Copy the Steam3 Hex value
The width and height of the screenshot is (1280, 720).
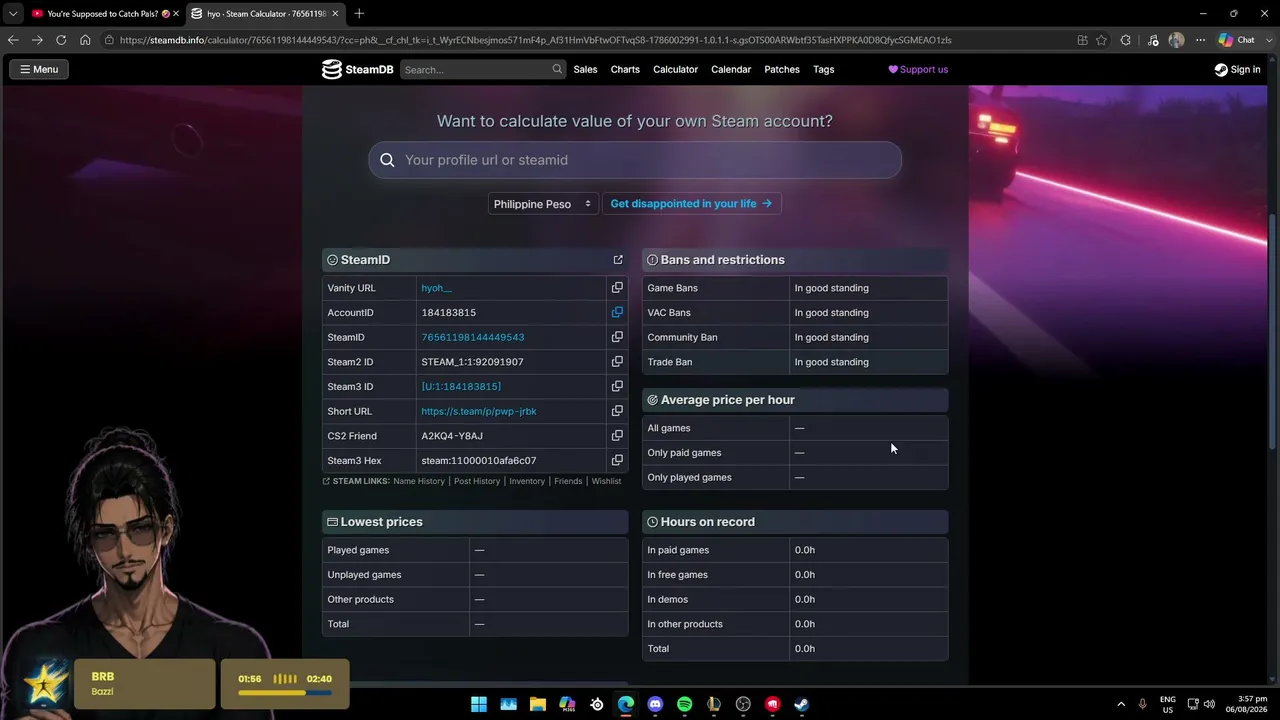click(x=617, y=460)
